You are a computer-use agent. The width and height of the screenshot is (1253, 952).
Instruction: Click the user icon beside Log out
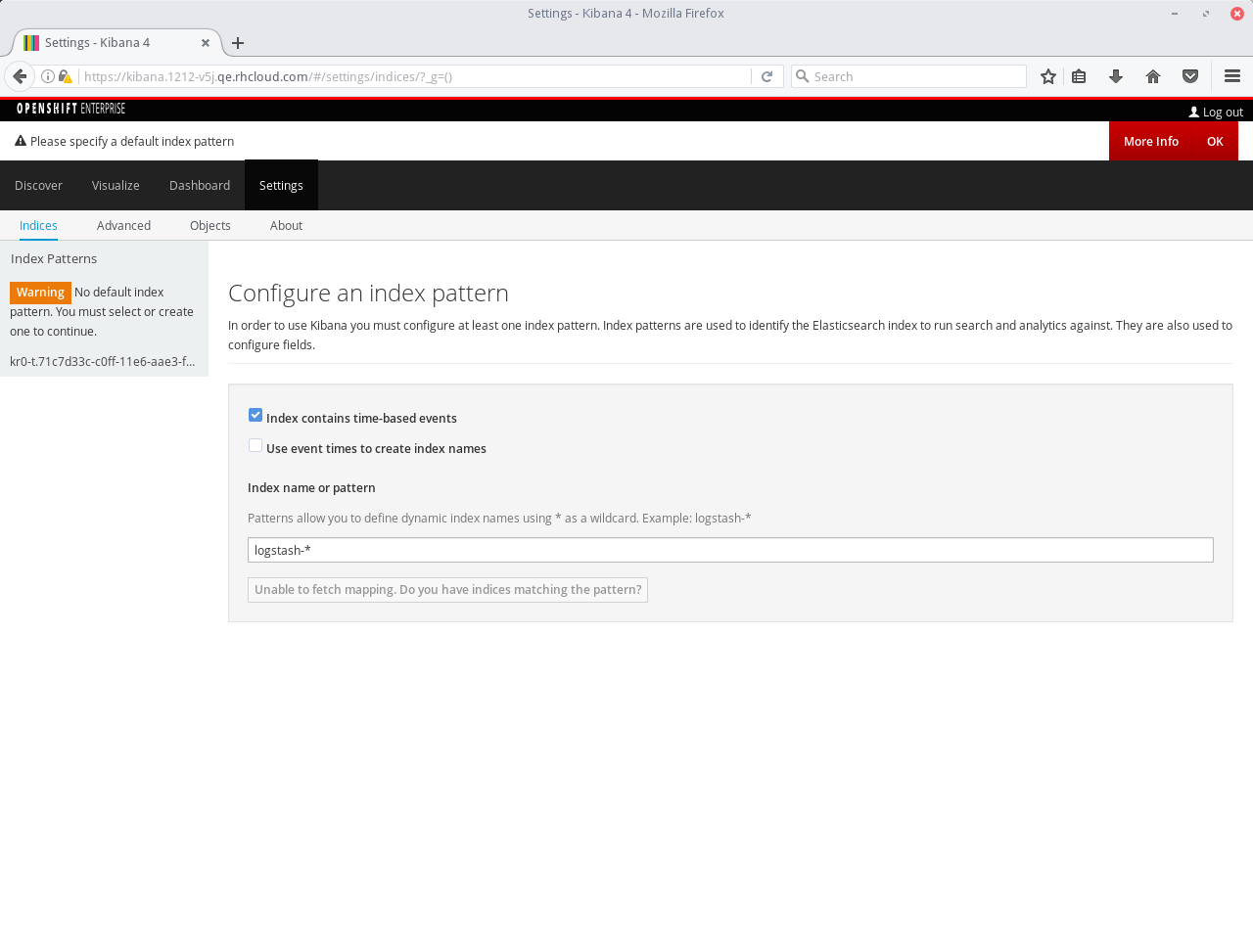tap(1194, 112)
